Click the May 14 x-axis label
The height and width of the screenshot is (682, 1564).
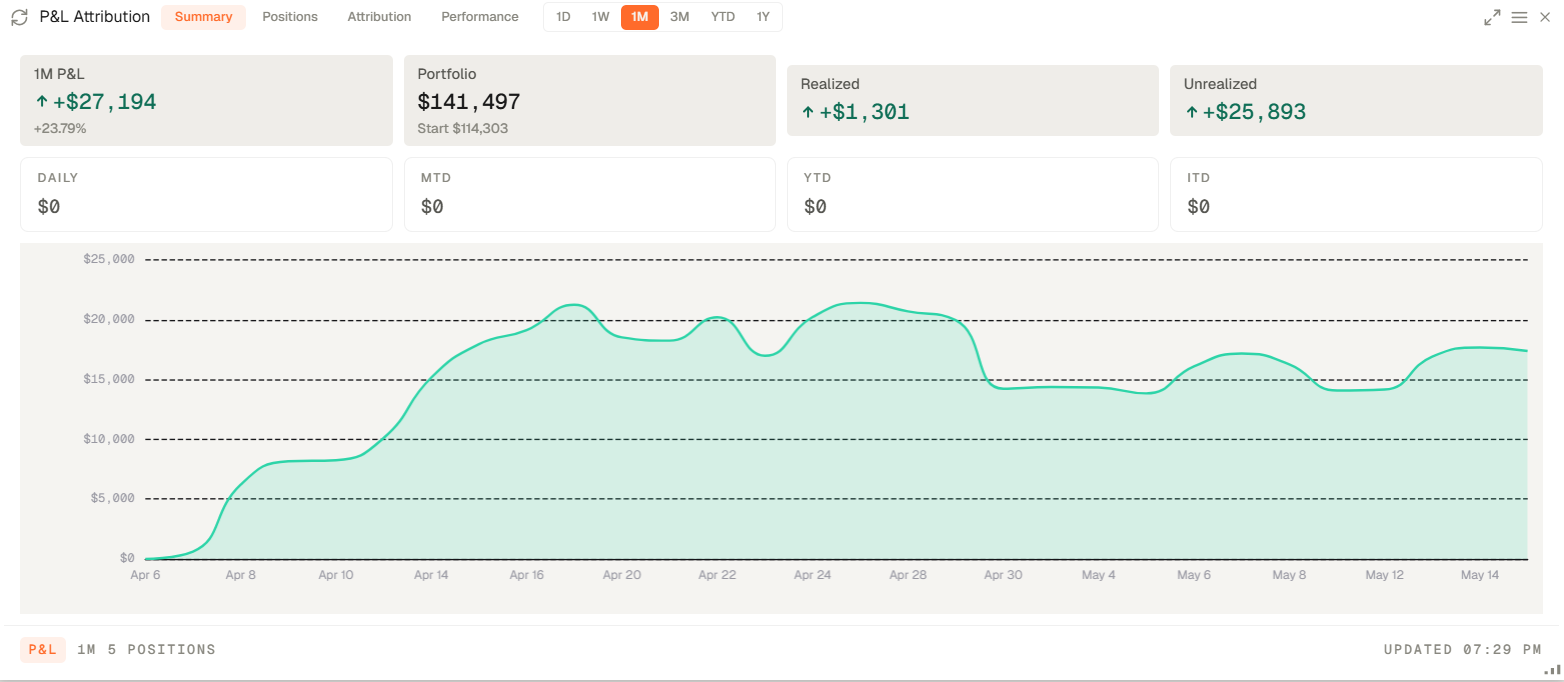coord(1480,575)
